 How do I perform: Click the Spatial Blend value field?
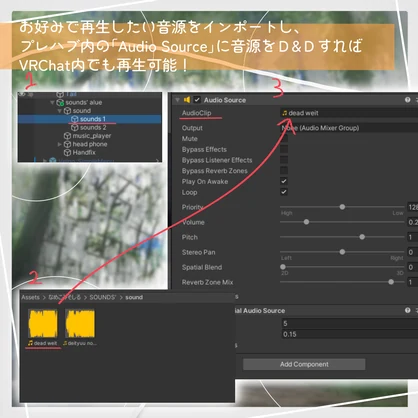(412, 267)
